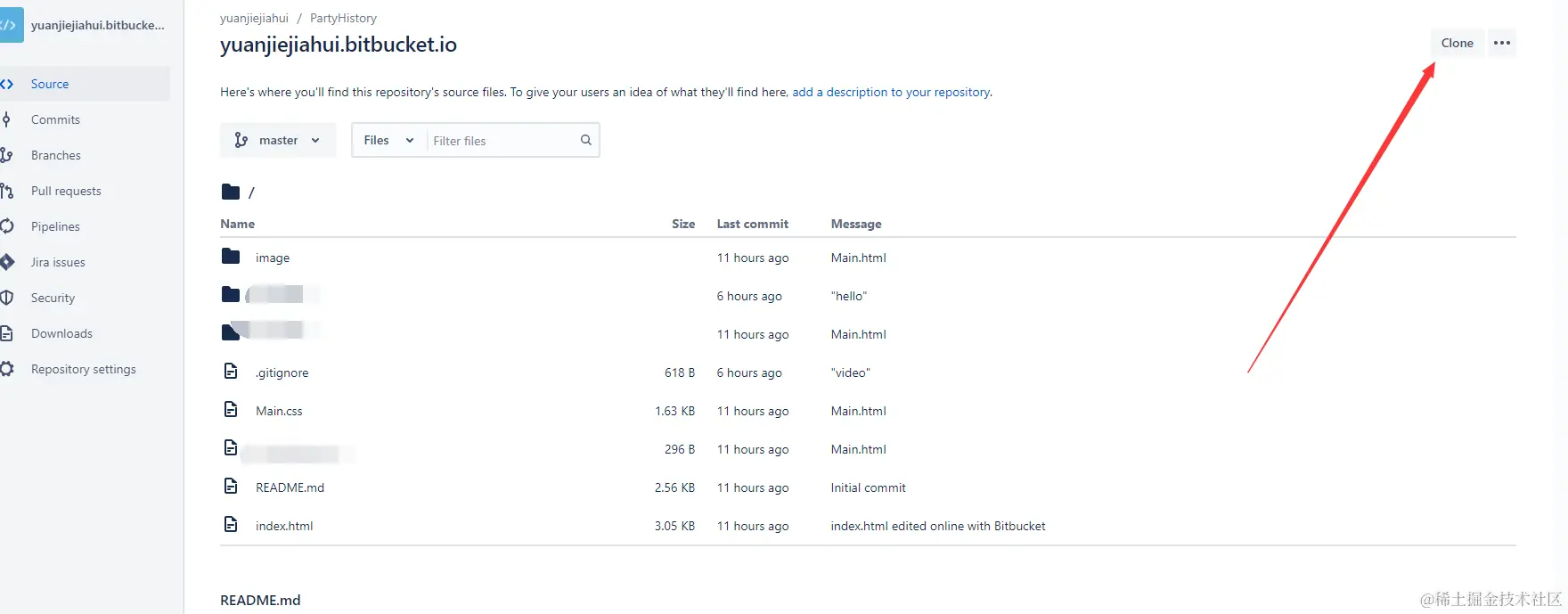Go to Pipelines in the sidebar
Image resolution: width=1568 pixels, height=614 pixels.
click(x=55, y=226)
